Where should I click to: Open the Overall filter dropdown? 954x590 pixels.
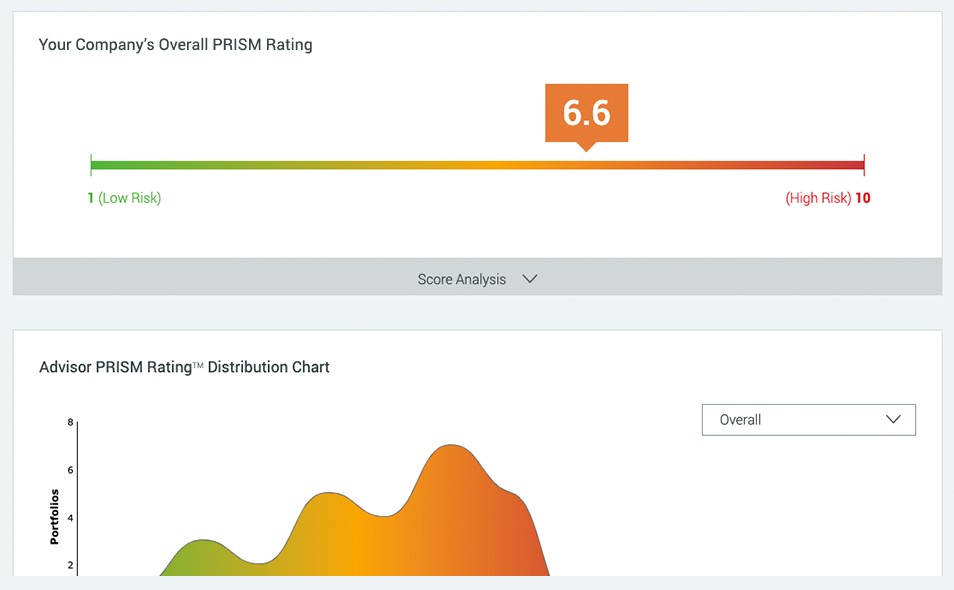pyautogui.click(x=808, y=419)
